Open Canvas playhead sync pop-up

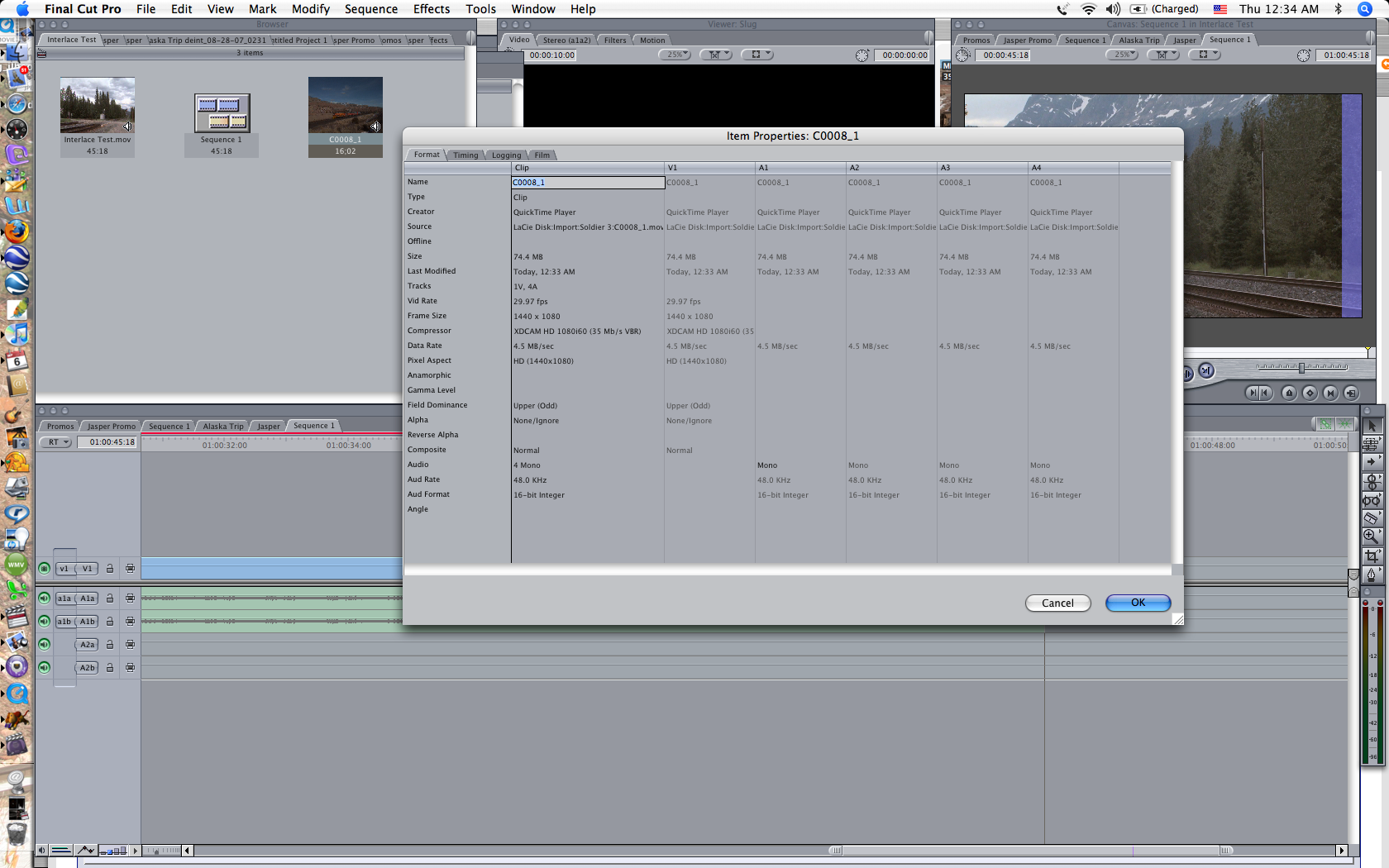tap(1163, 55)
